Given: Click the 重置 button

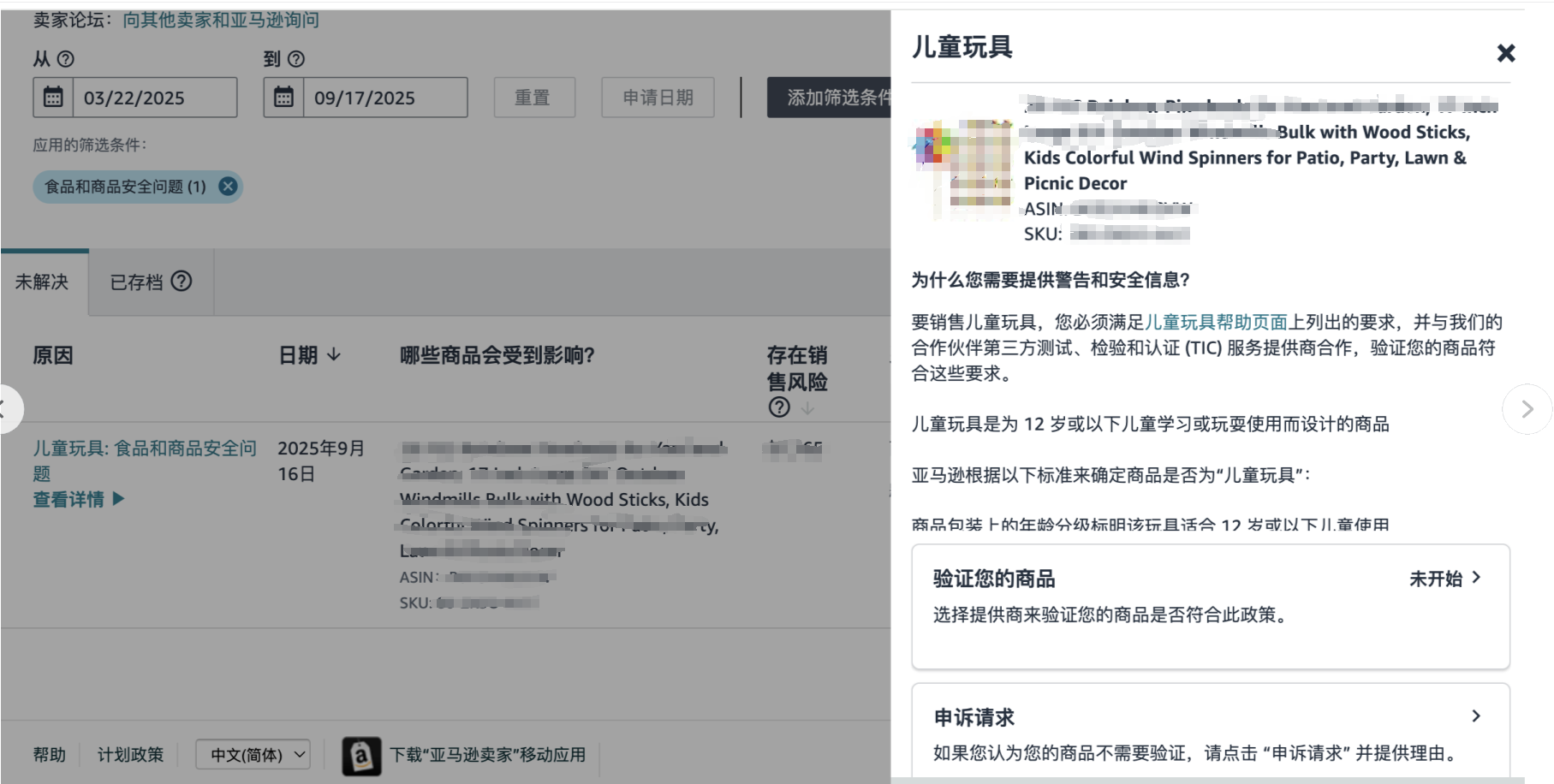Looking at the screenshot, I should pyautogui.click(x=533, y=98).
